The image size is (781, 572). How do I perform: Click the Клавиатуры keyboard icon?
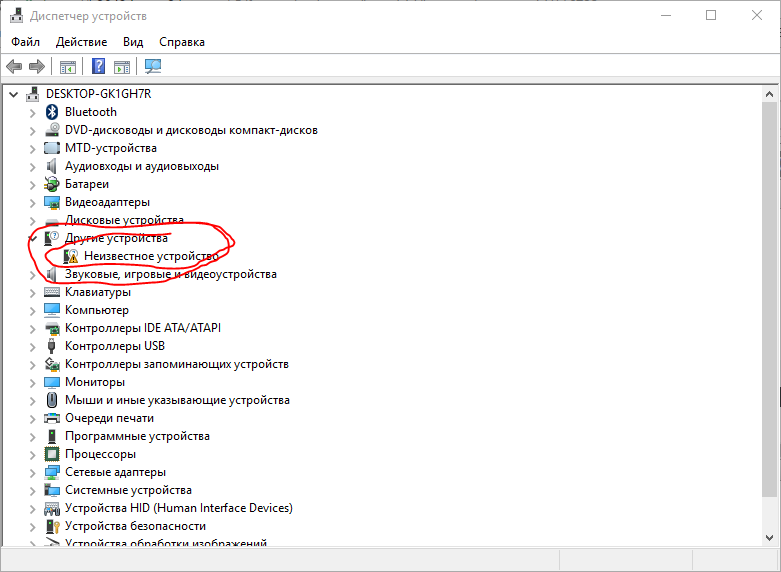52,292
